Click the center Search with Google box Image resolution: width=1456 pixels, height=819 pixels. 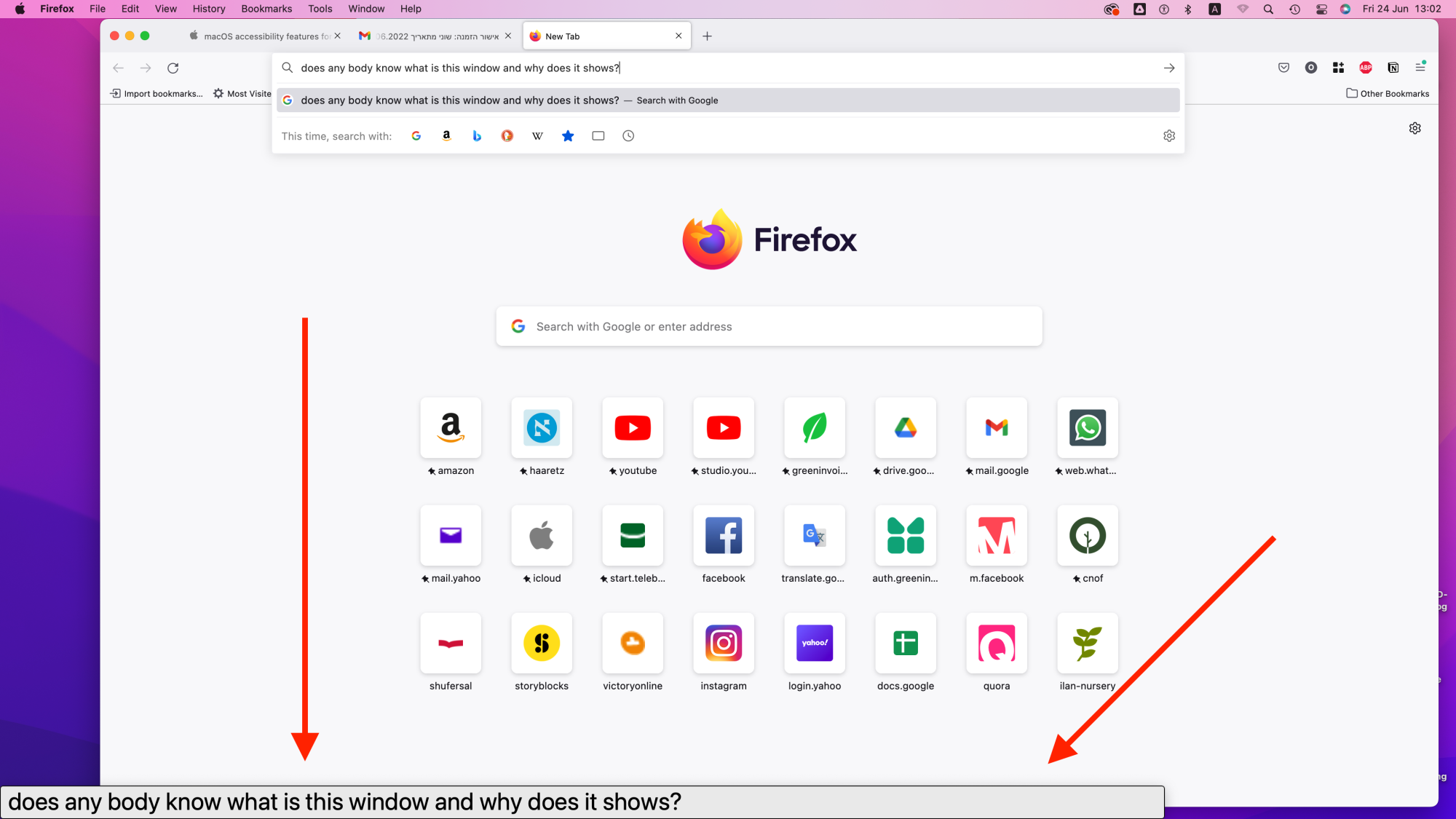click(x=769, y=326)
